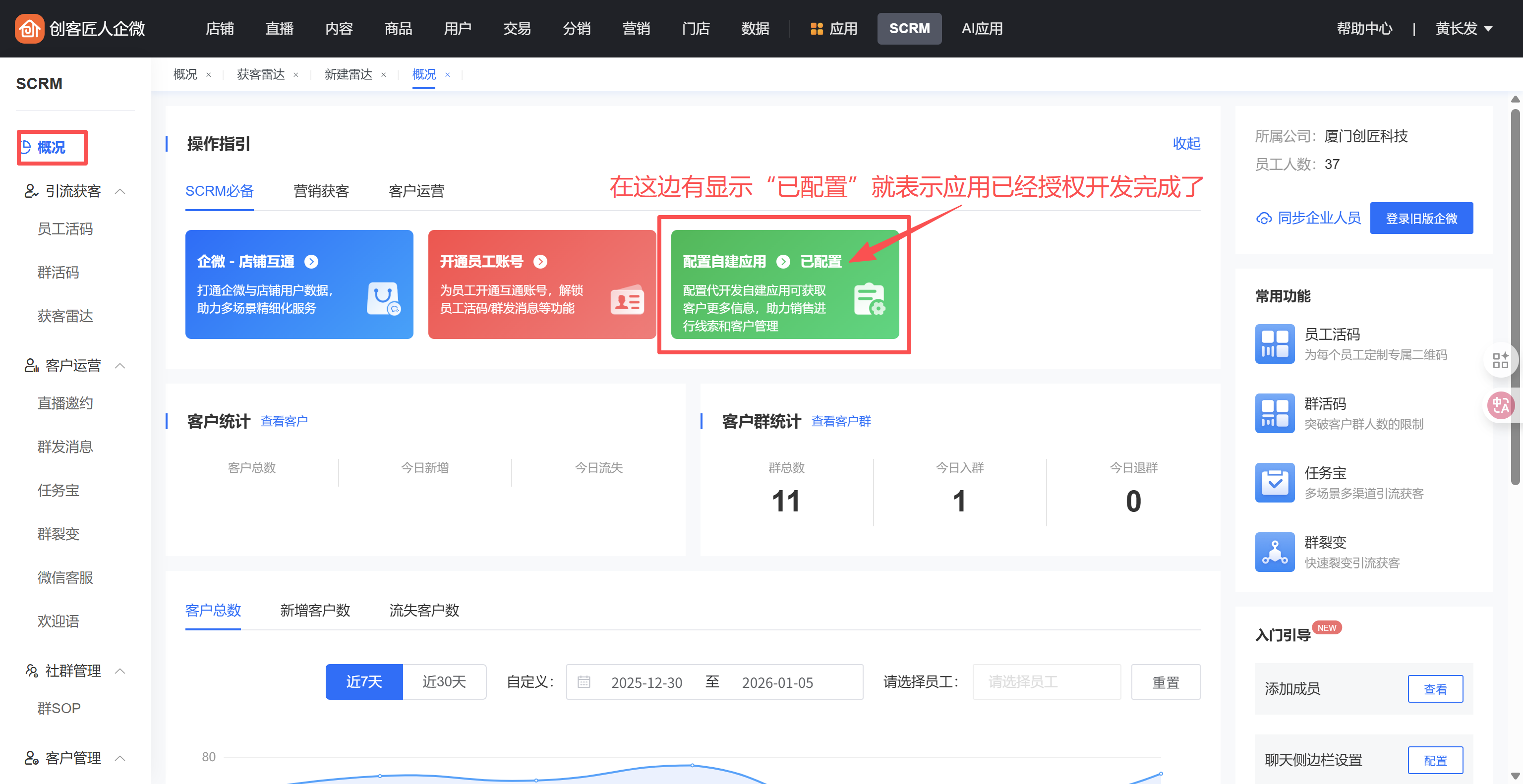The image size is (1523, 784).
Task: Open the 数据 top menu
Action: pos(755,28)
